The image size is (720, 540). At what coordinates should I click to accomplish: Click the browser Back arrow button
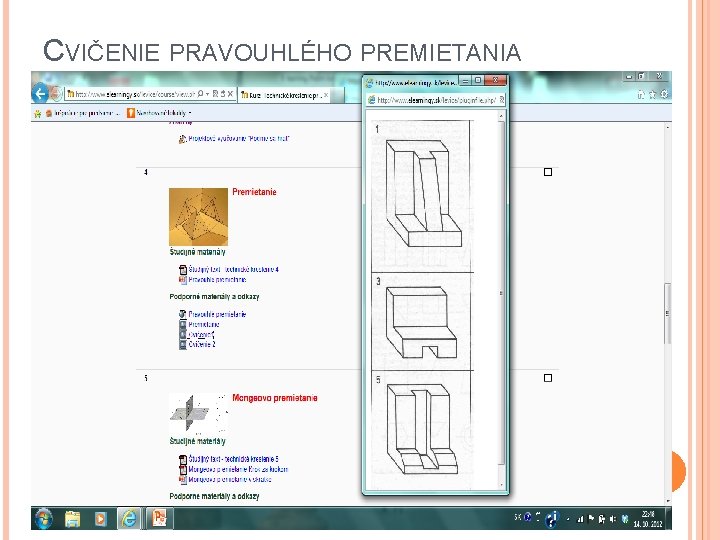pyautogui.click(x=40, y=94)
